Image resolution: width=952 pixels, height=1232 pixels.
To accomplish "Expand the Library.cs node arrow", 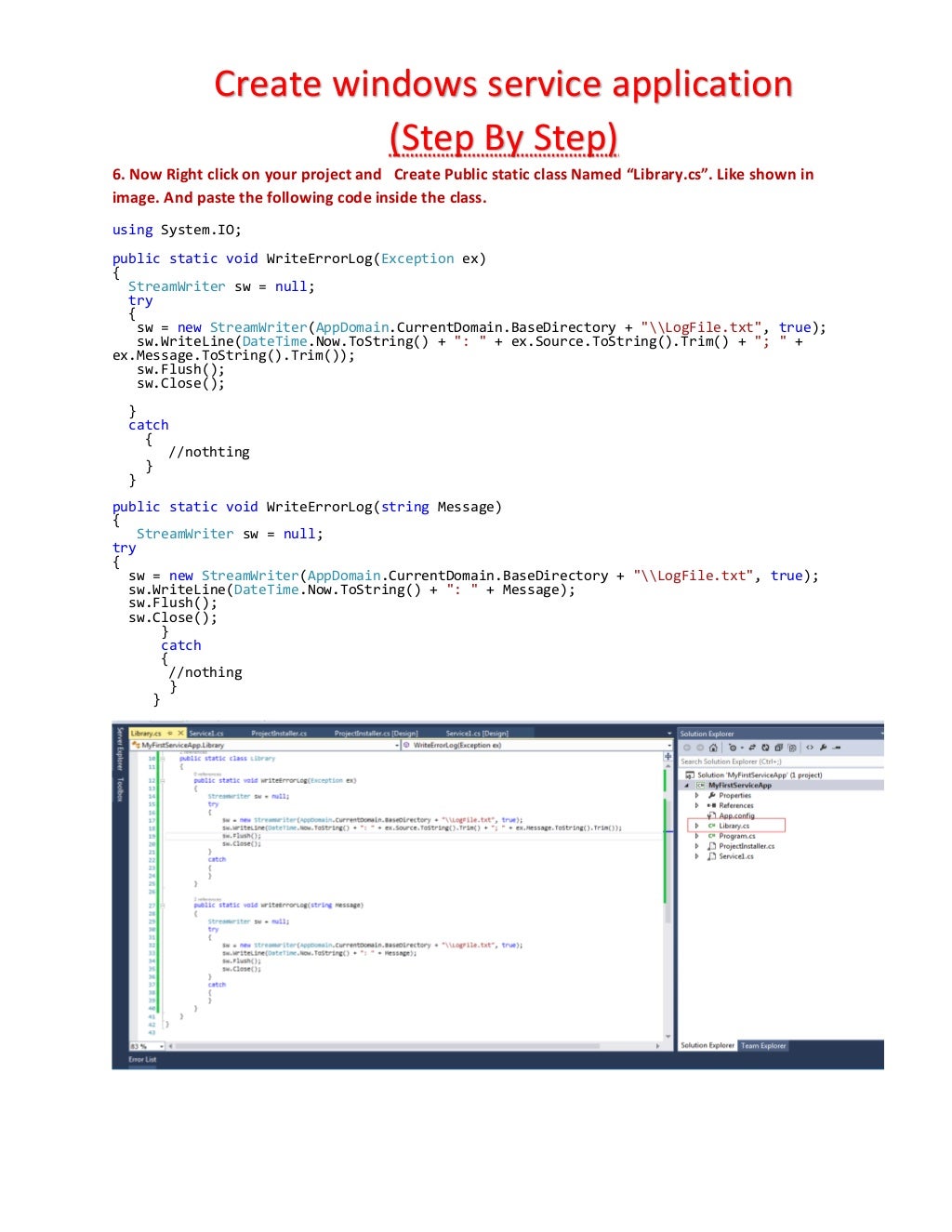I will click(696, 826).
